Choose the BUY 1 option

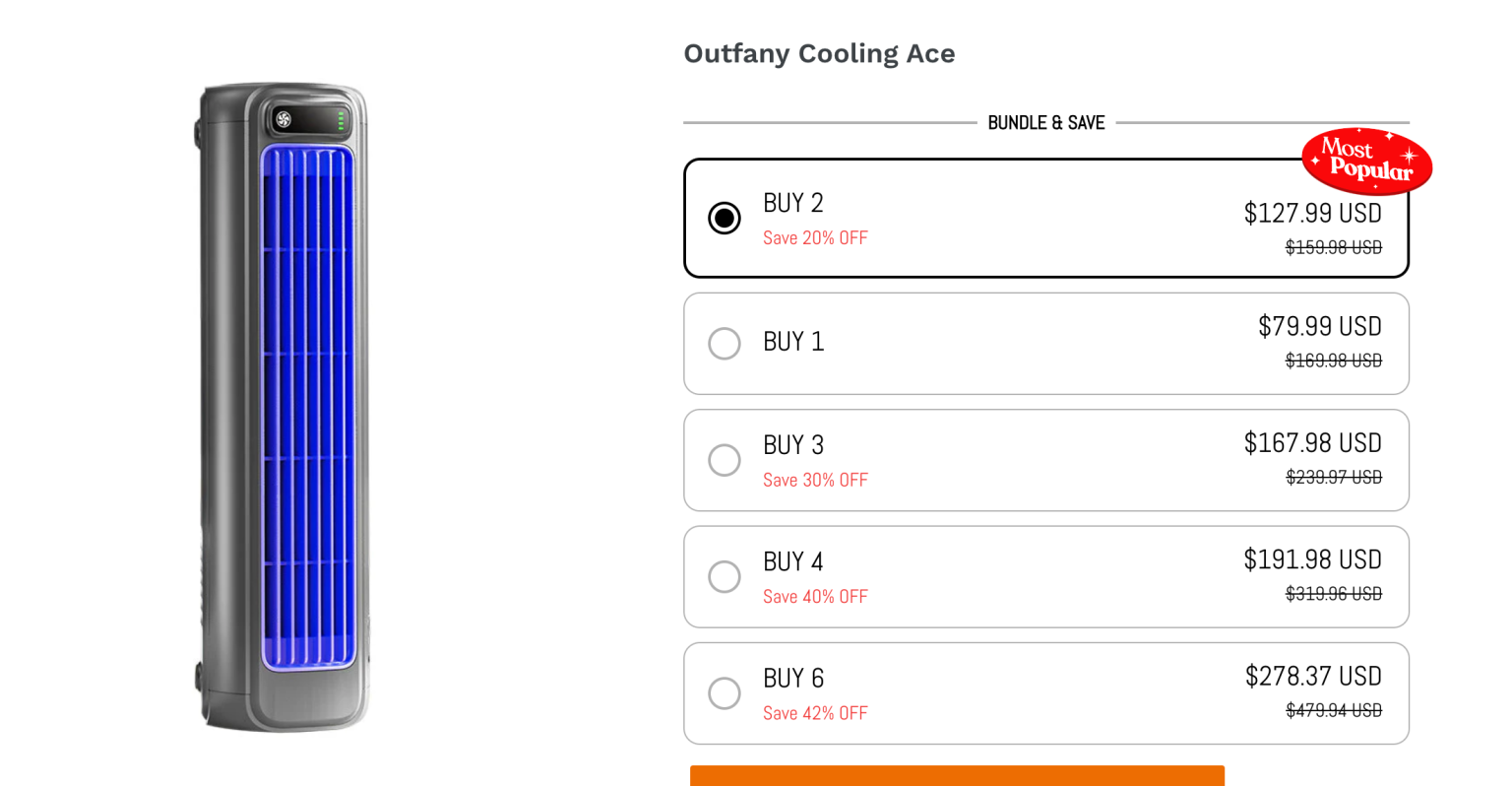pyautogui.click(x=724, y=343)
